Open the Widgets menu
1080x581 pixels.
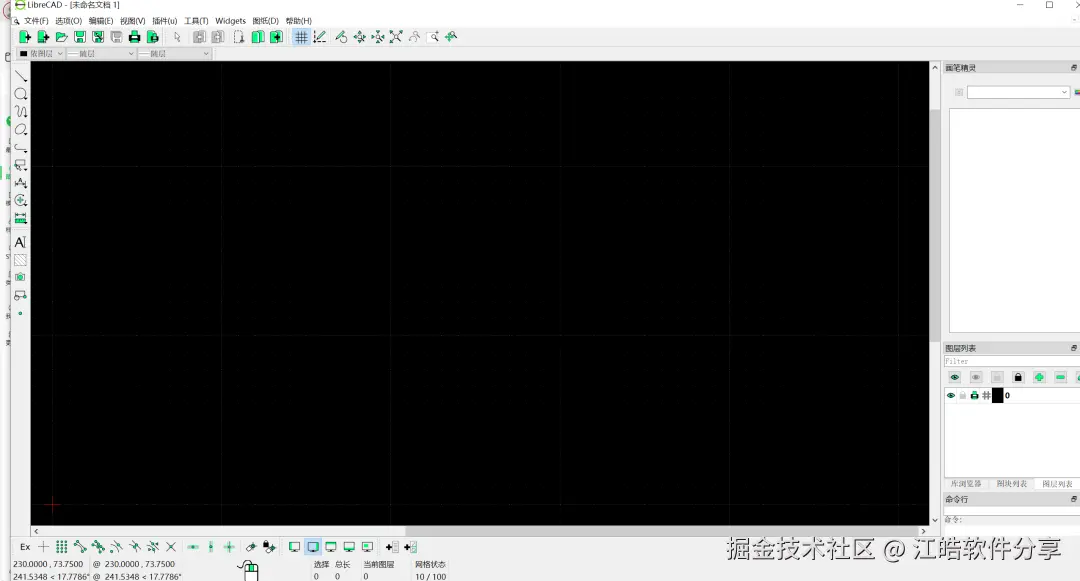point(230,21)
